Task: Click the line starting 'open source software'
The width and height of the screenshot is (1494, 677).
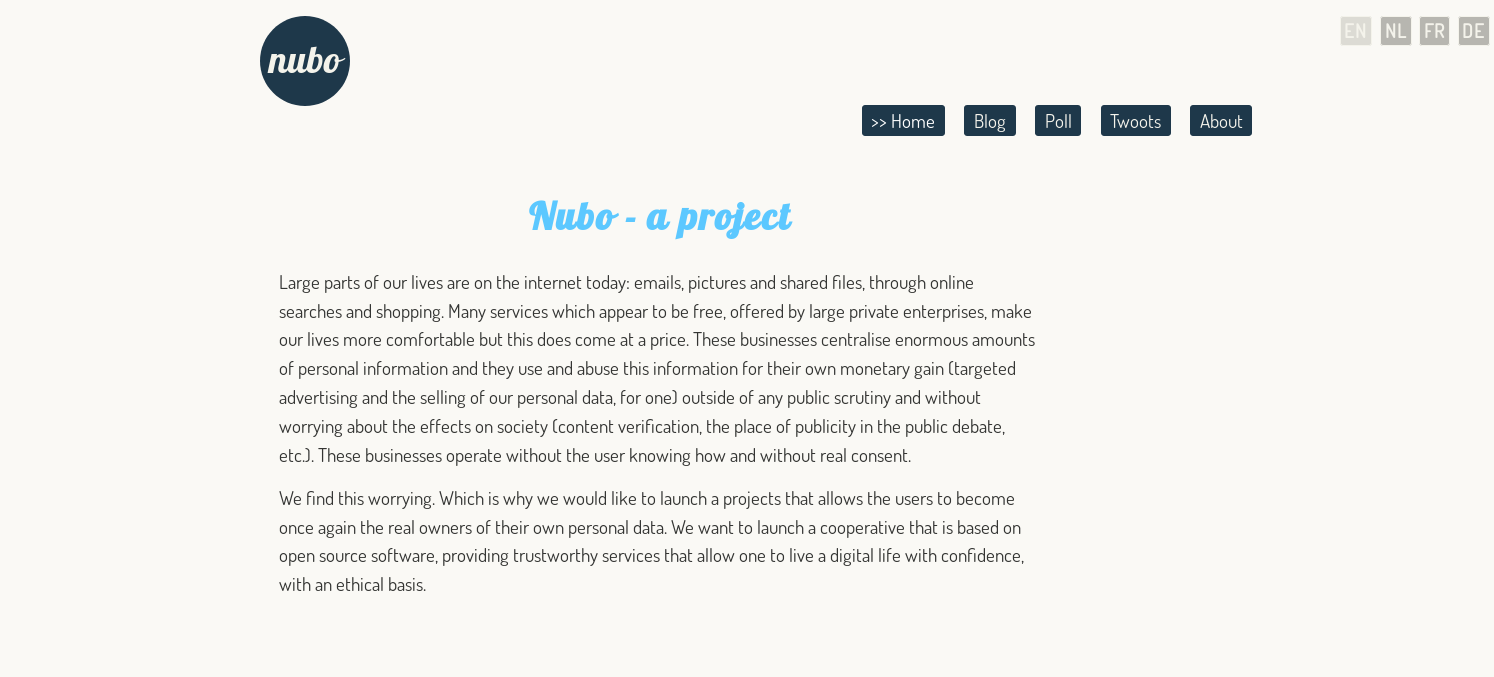Action: pyautogui.click(x=651, y=555)
